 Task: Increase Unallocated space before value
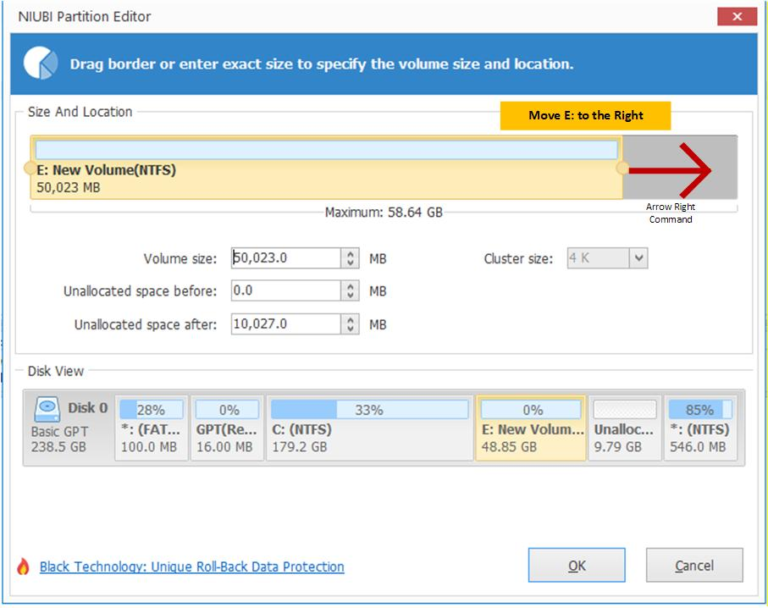[350, 286]
